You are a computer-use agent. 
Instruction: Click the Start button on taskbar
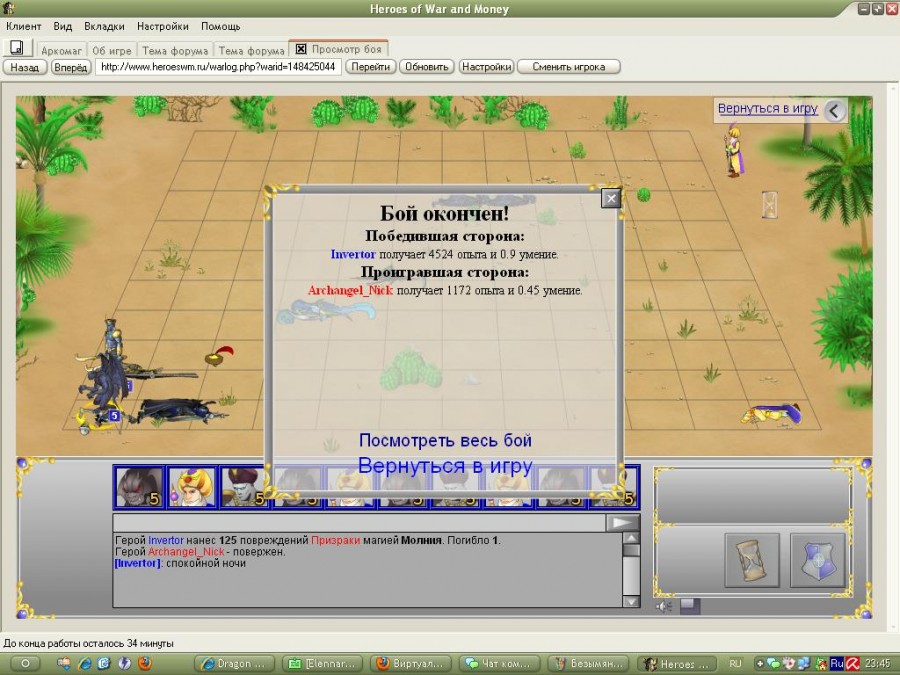coord(24,664)
